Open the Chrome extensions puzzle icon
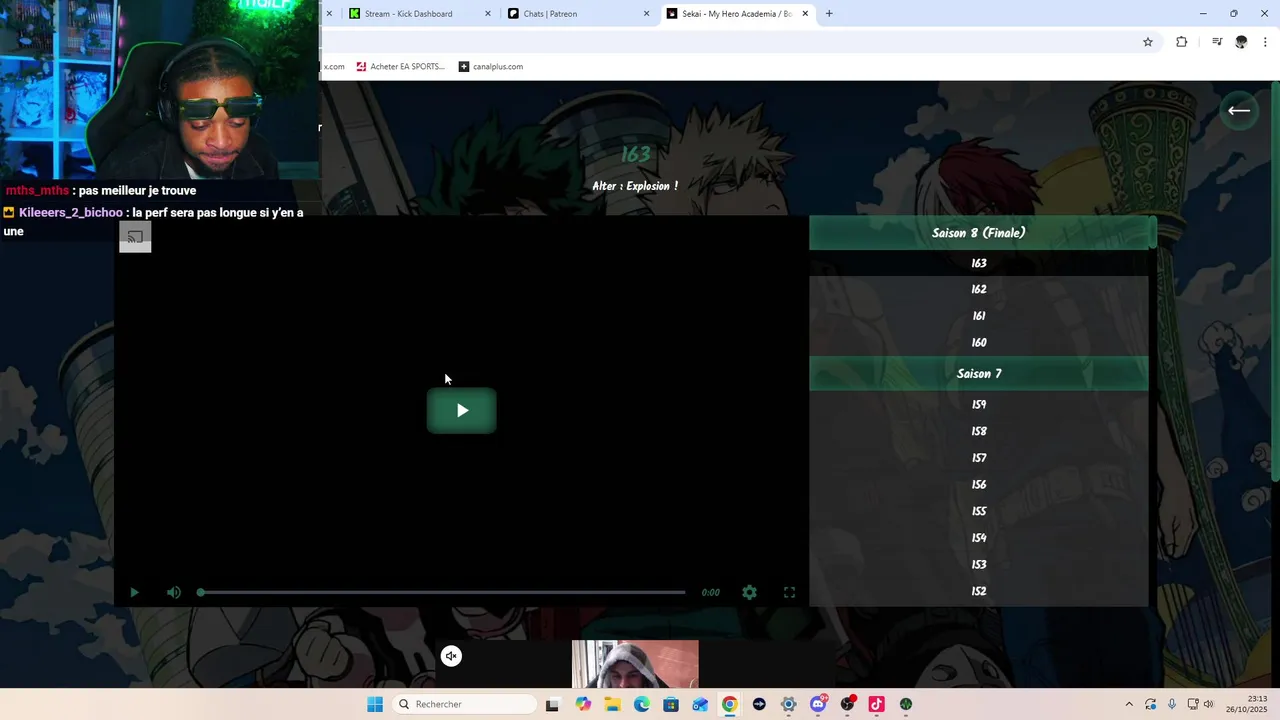 click(x=1181, y=42)
